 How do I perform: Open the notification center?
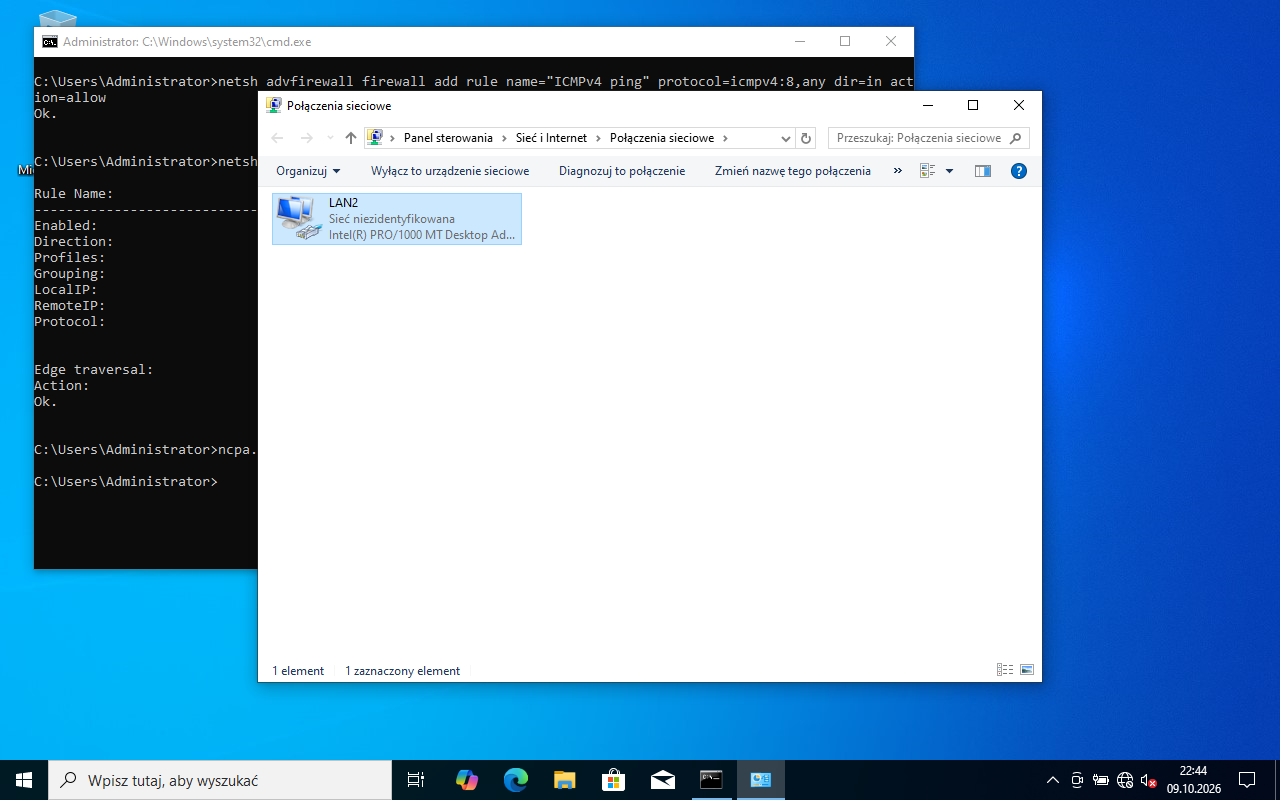1247,780
